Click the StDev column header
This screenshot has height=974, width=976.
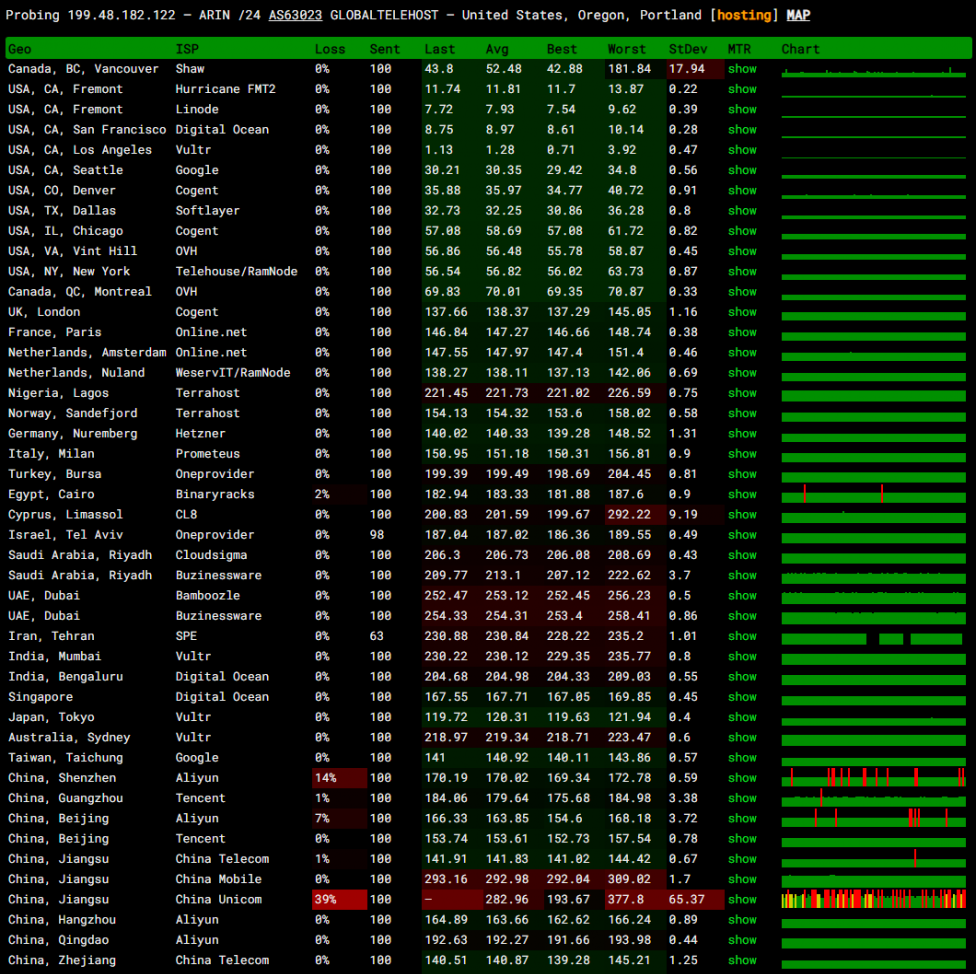[x=688, y=49]
